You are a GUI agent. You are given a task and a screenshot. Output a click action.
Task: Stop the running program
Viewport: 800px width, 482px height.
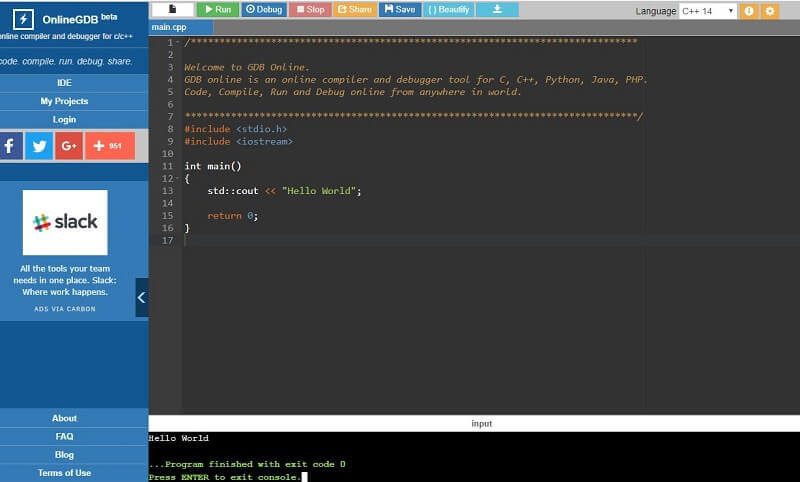310,9
